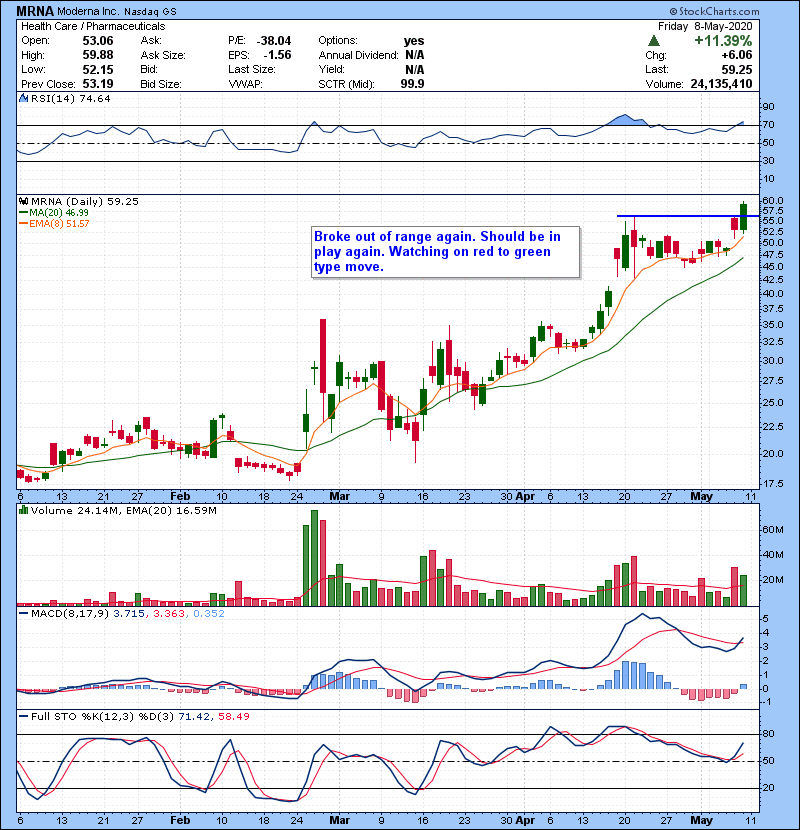800x830 pixels.
Task: Click the blue breakout annotation text box
Action: click(x=446, y=252)
